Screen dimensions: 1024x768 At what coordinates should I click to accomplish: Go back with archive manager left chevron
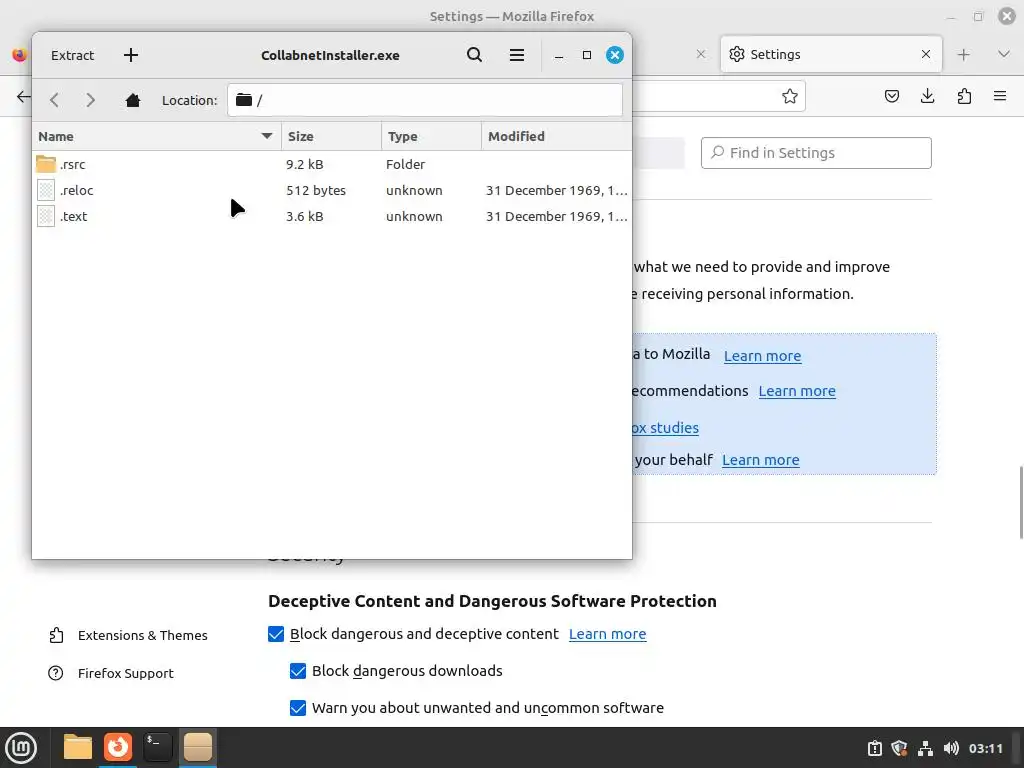55,100
